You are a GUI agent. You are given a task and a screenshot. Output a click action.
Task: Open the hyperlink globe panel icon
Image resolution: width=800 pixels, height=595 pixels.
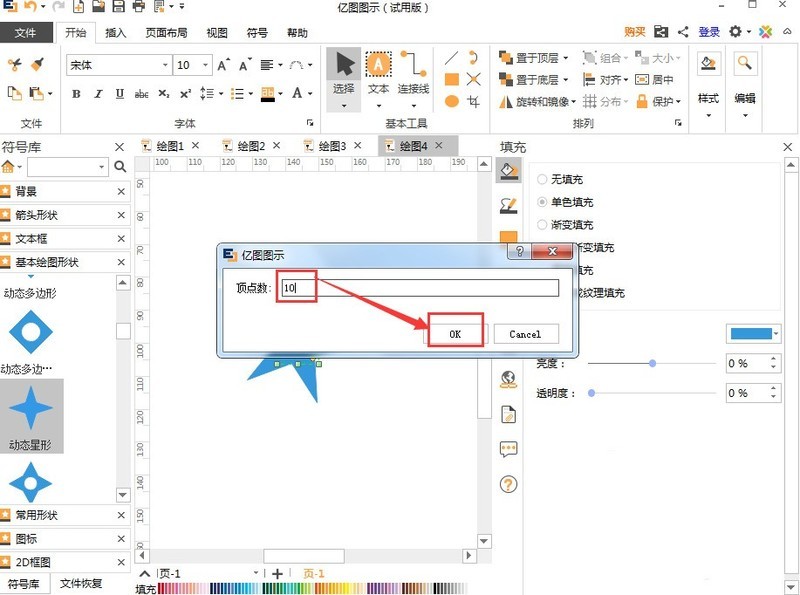[508, 380]
